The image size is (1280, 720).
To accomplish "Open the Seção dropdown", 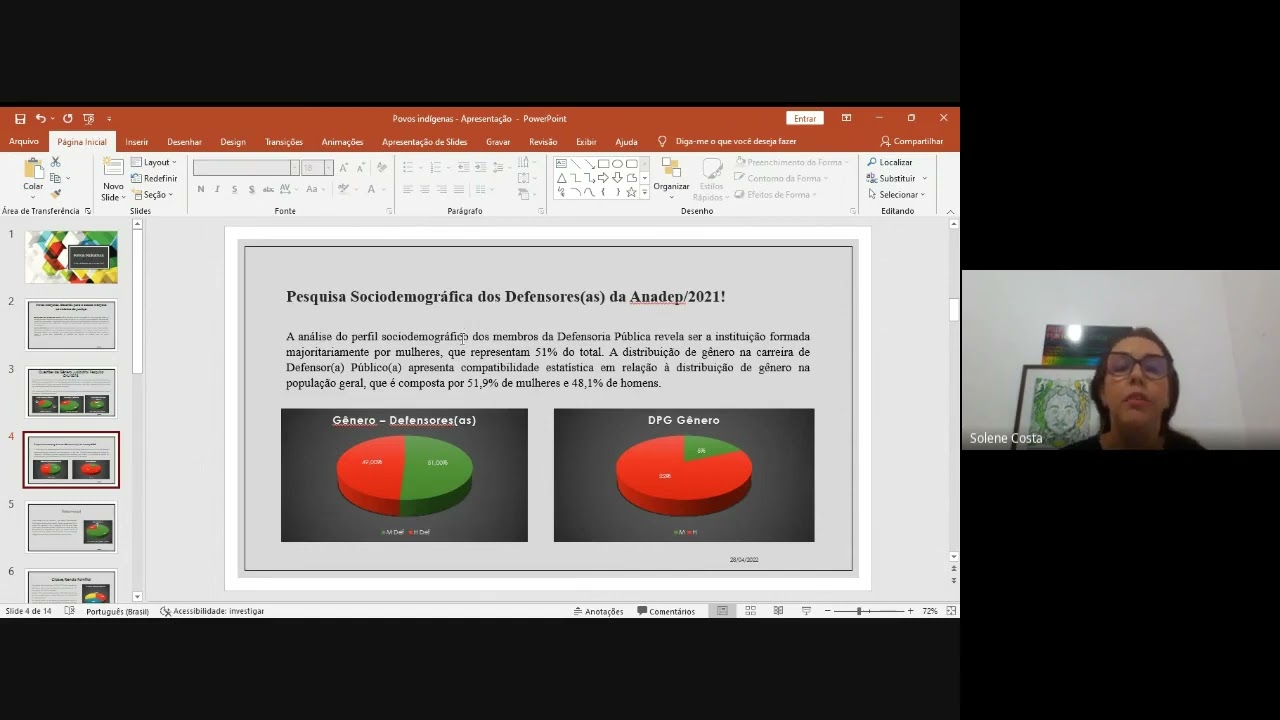I will (x=152, y=194).
